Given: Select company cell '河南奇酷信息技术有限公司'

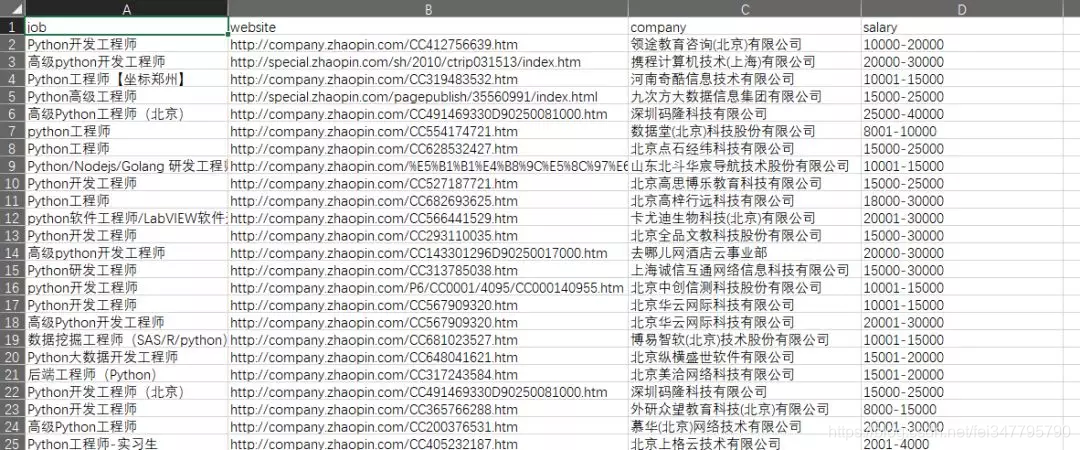Looking at the screenshot, I should point(745,79).
